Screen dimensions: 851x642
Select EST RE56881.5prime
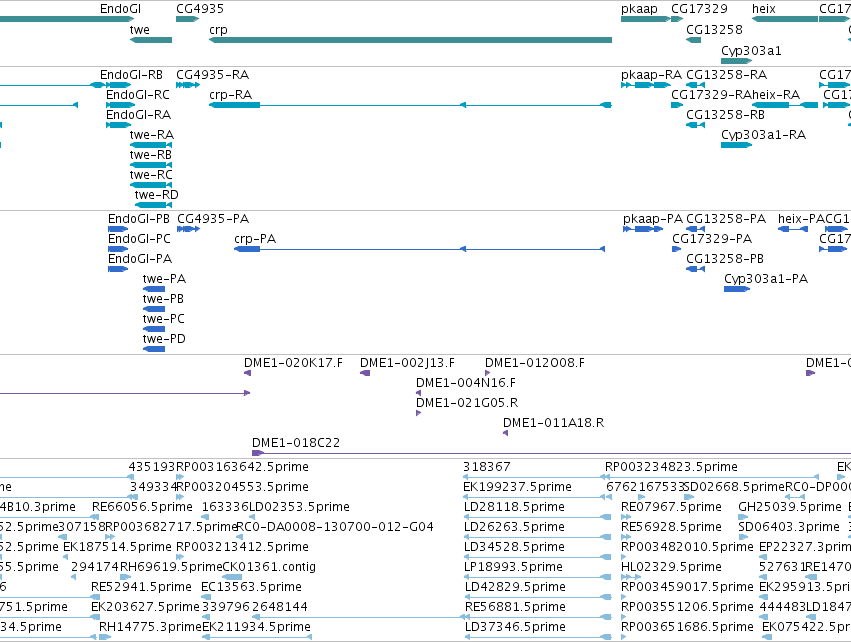pyautogui.click(x=516, y=607)
